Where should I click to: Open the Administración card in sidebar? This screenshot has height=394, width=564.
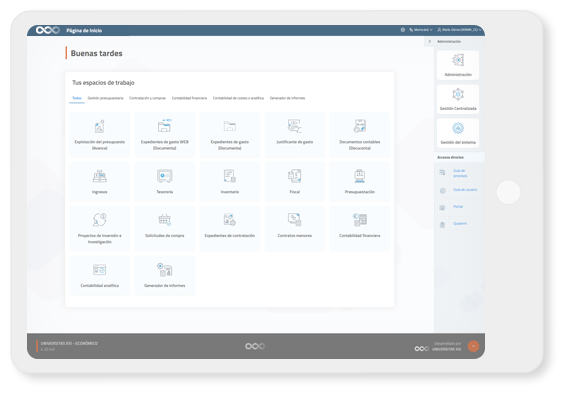(458, 65)
